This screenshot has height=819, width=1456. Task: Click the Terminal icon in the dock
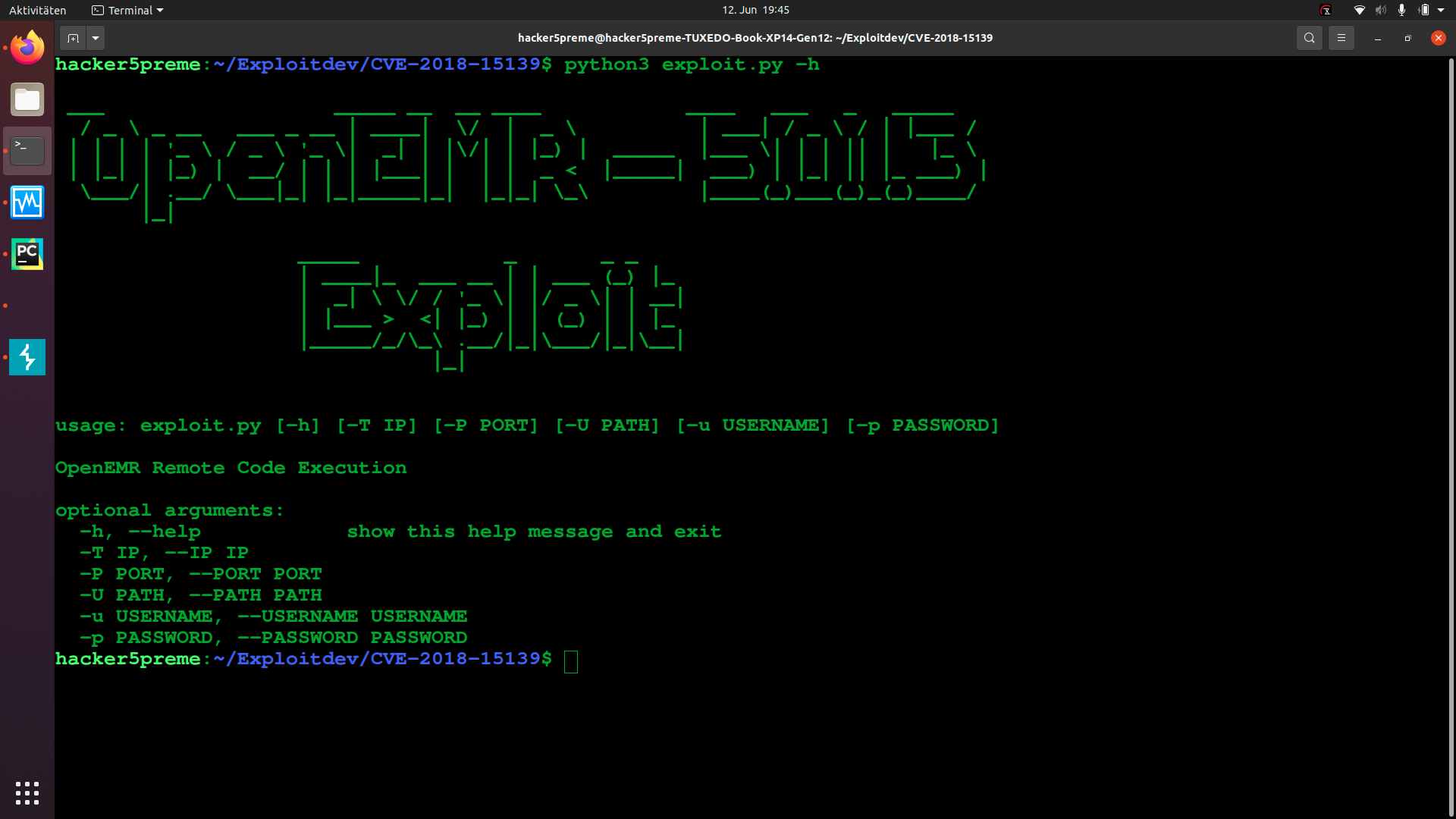tap(27, 151)
